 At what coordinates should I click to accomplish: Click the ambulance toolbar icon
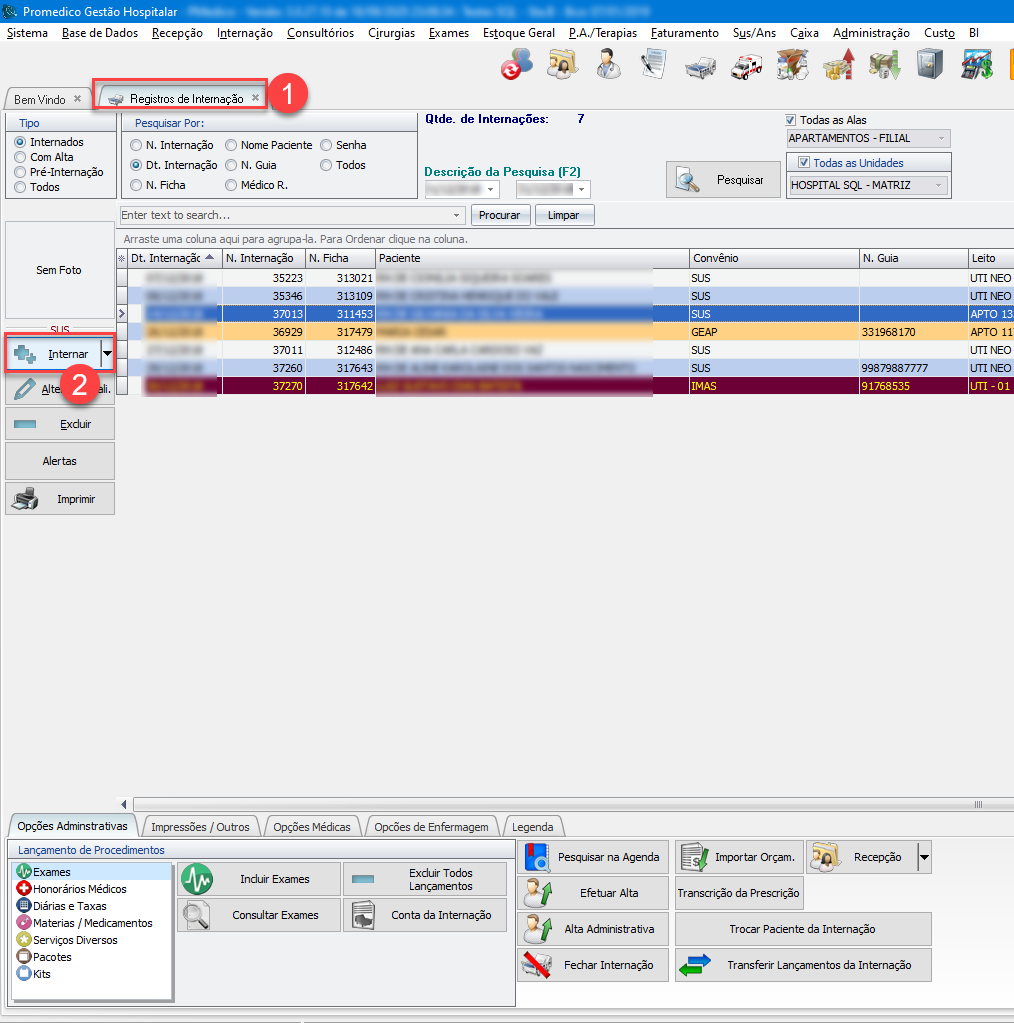747,65
